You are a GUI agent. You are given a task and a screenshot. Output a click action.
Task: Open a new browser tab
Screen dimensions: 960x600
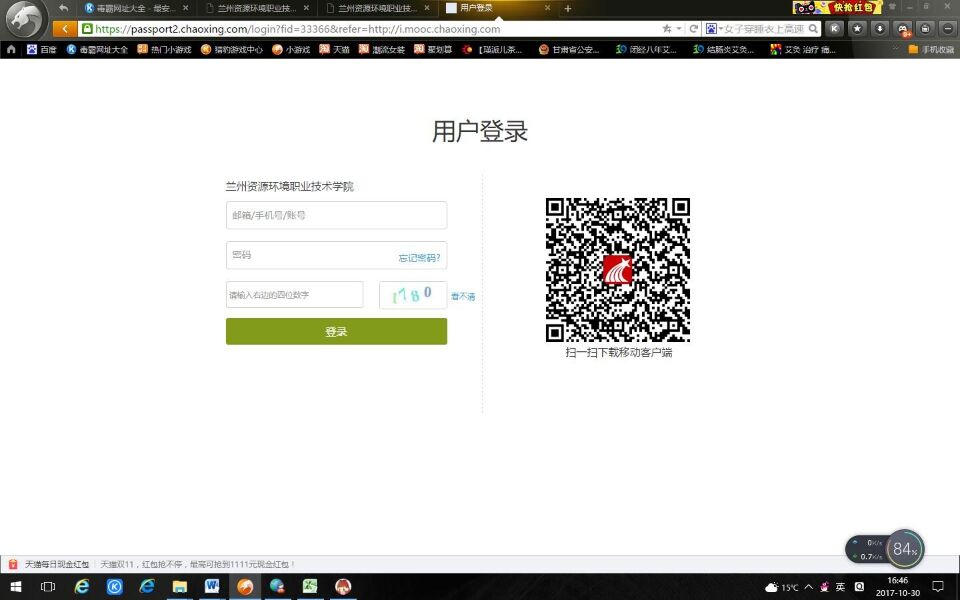tap(568, 9)
